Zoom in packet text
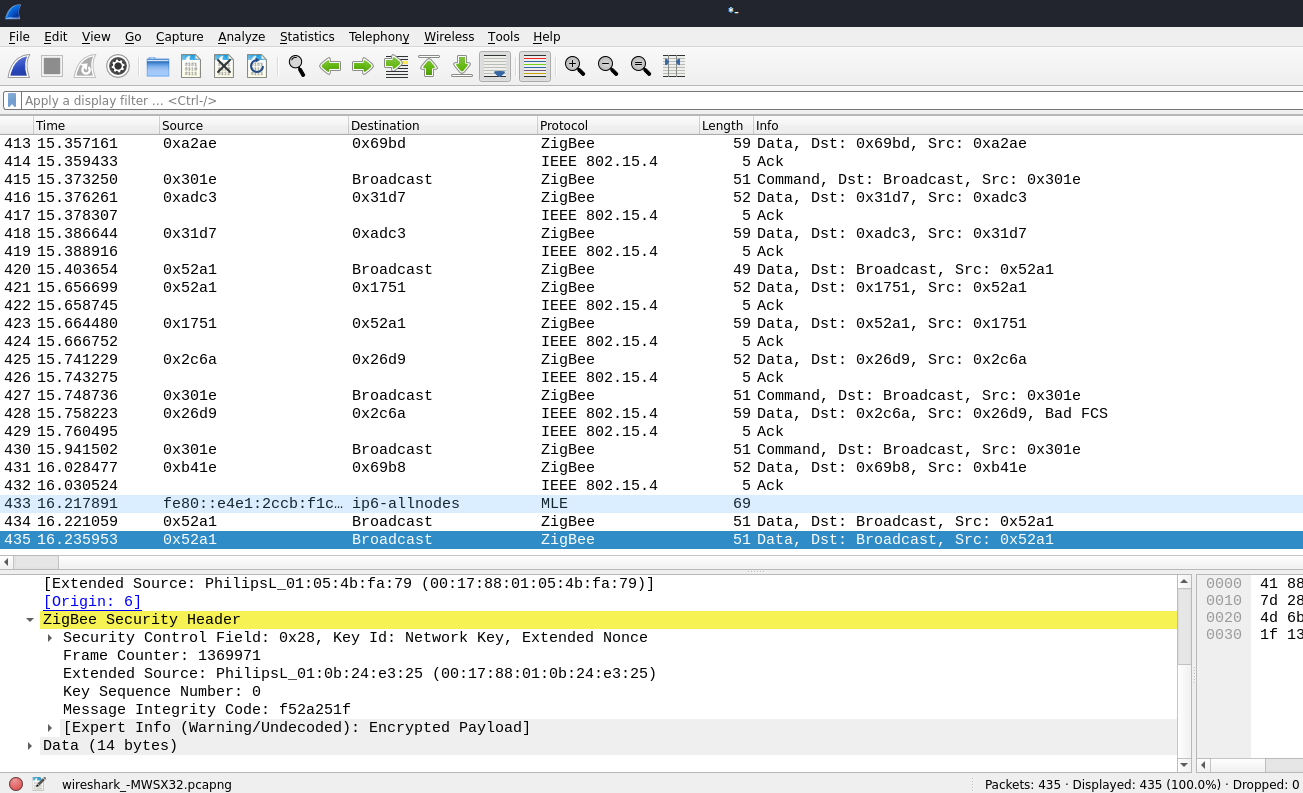The image size is (1303, 793). pyautogui.click(x=575, y=66)
